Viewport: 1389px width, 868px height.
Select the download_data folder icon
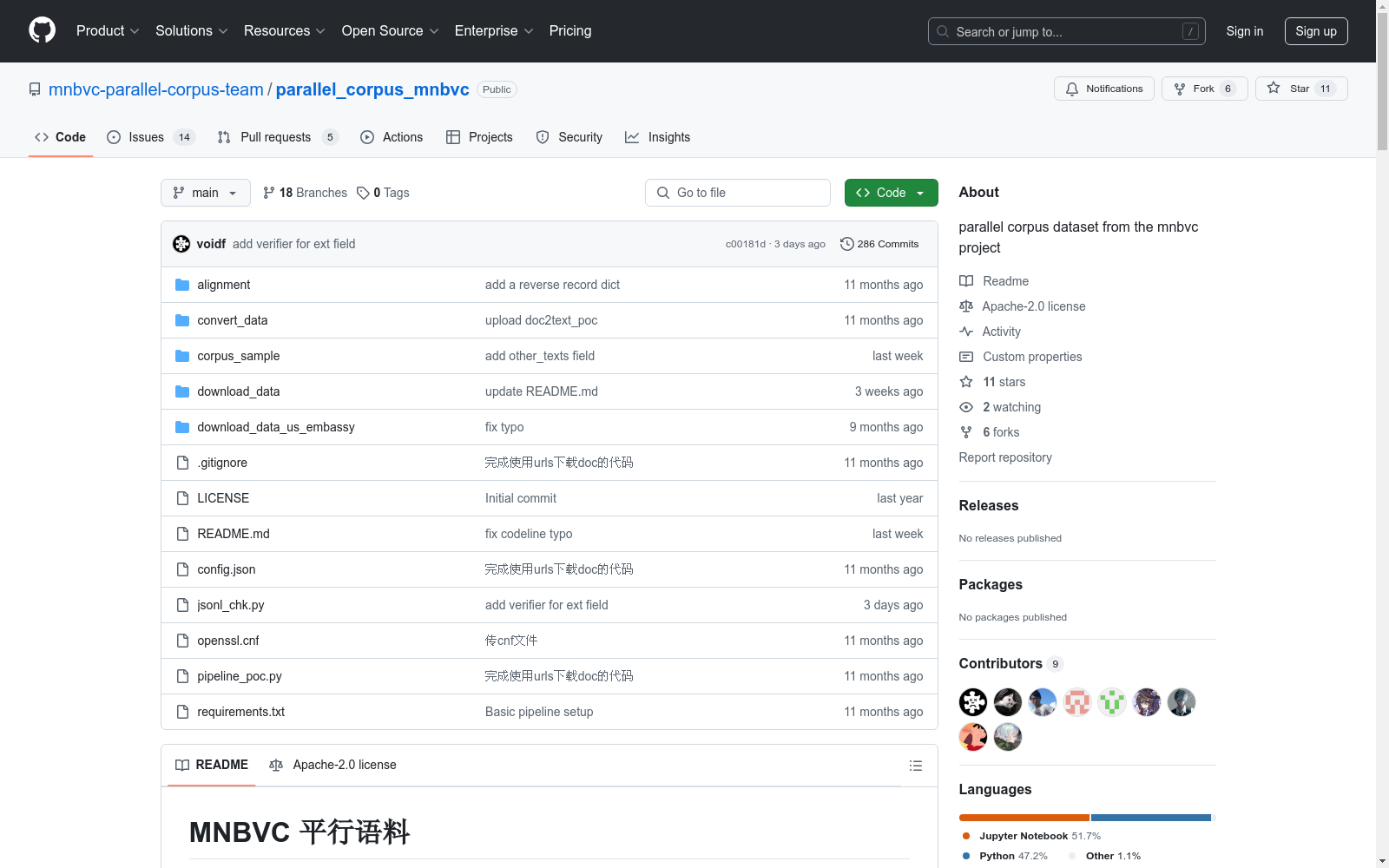coord(182,391)
